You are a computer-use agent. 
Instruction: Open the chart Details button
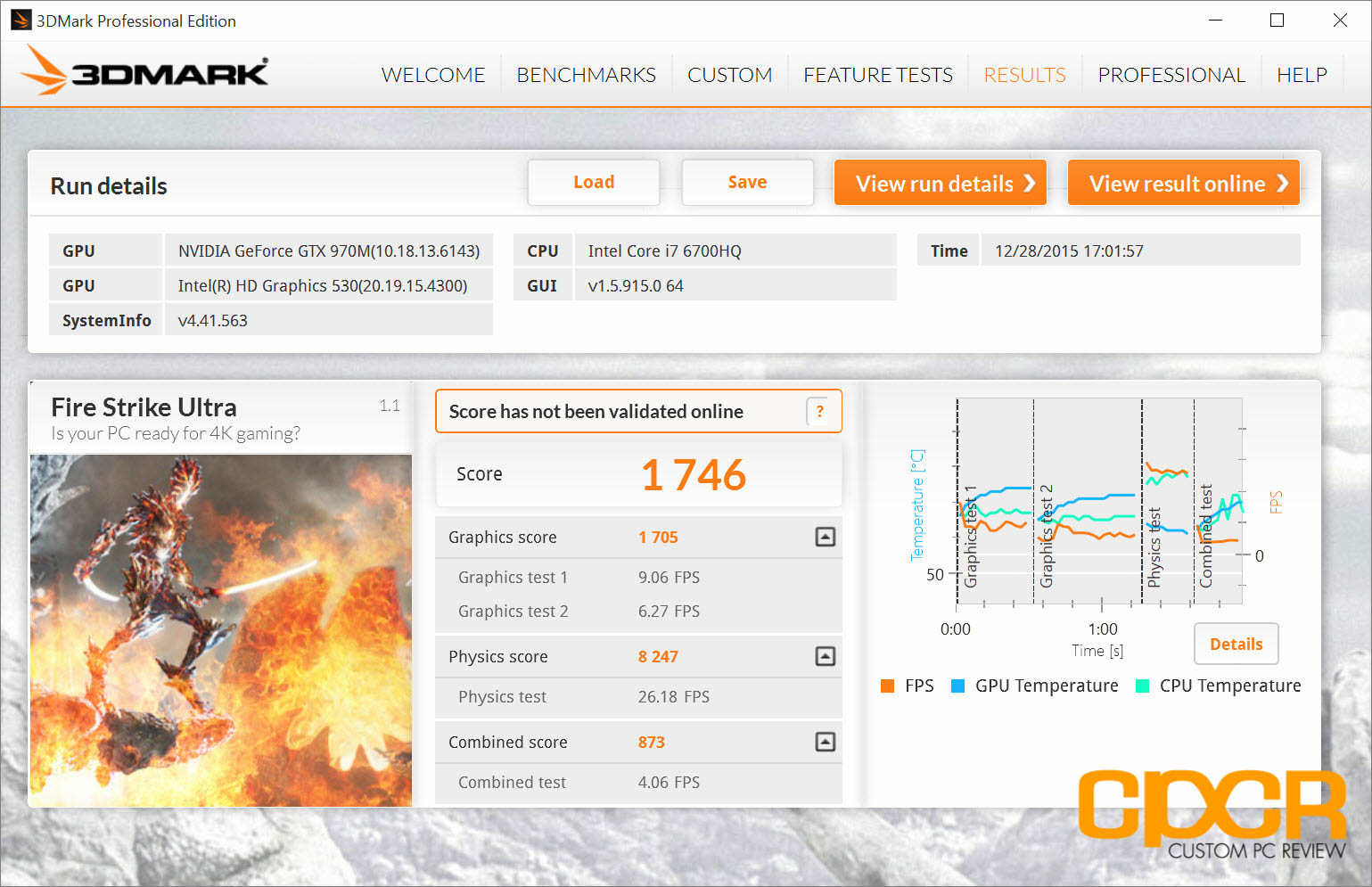pyautogui.click(x=1236, y=644)
